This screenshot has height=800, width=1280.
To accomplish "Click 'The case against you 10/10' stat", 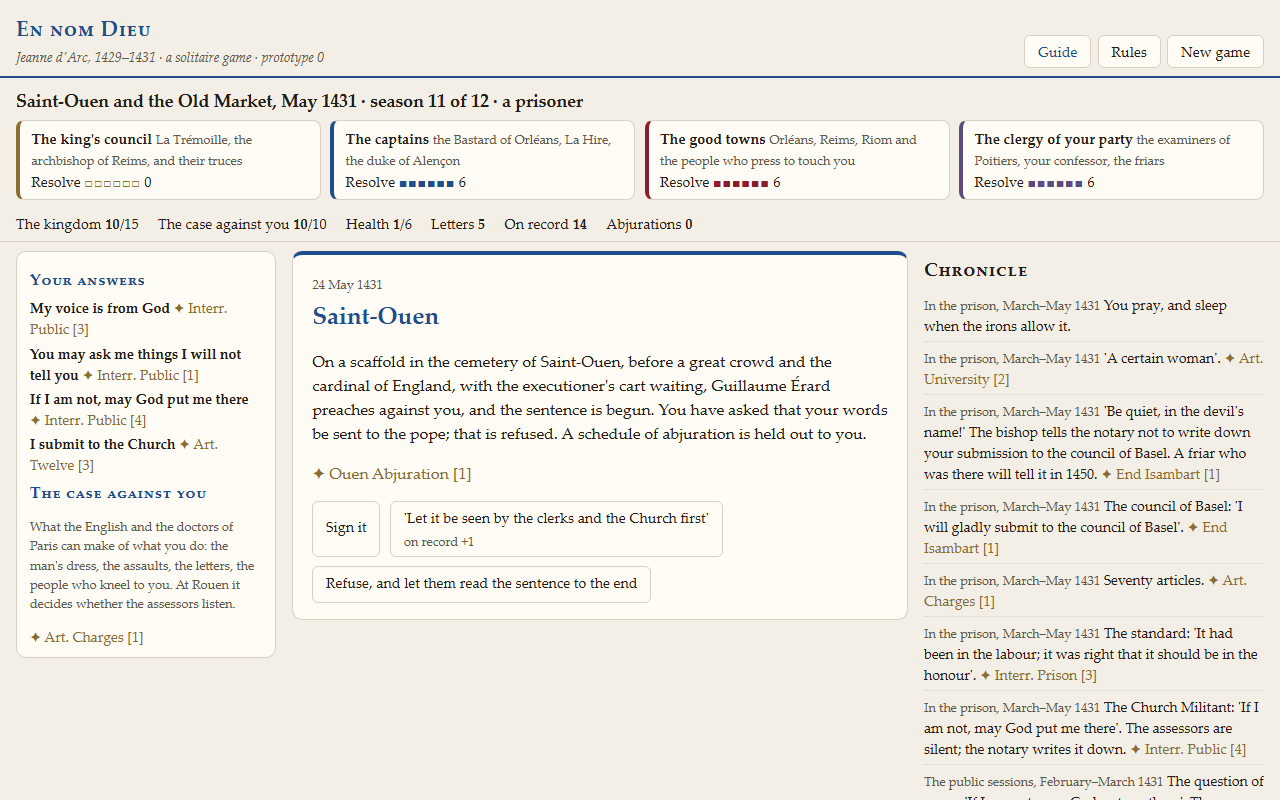I will (242, 225).
